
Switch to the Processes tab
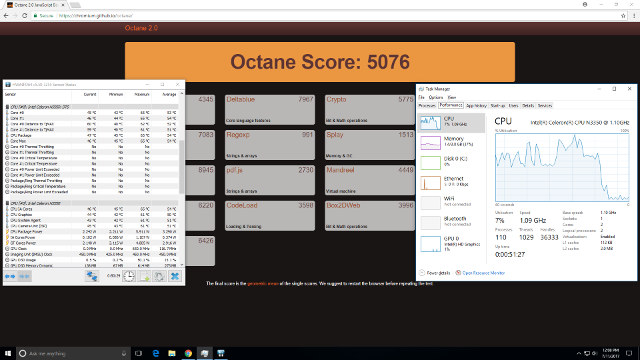coord(427,105)
